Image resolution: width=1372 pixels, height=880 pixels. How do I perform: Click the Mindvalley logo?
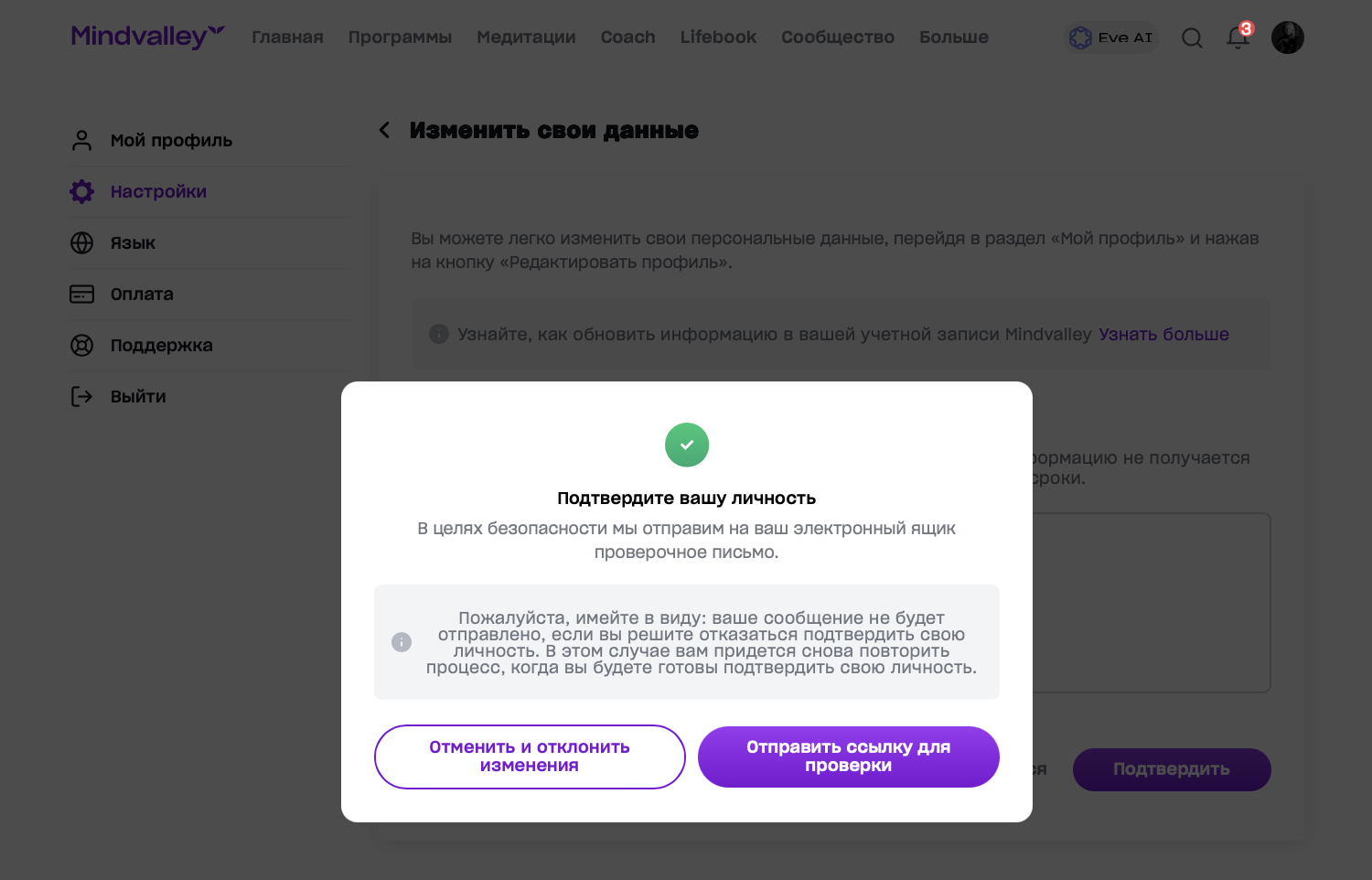coord(147,37)
